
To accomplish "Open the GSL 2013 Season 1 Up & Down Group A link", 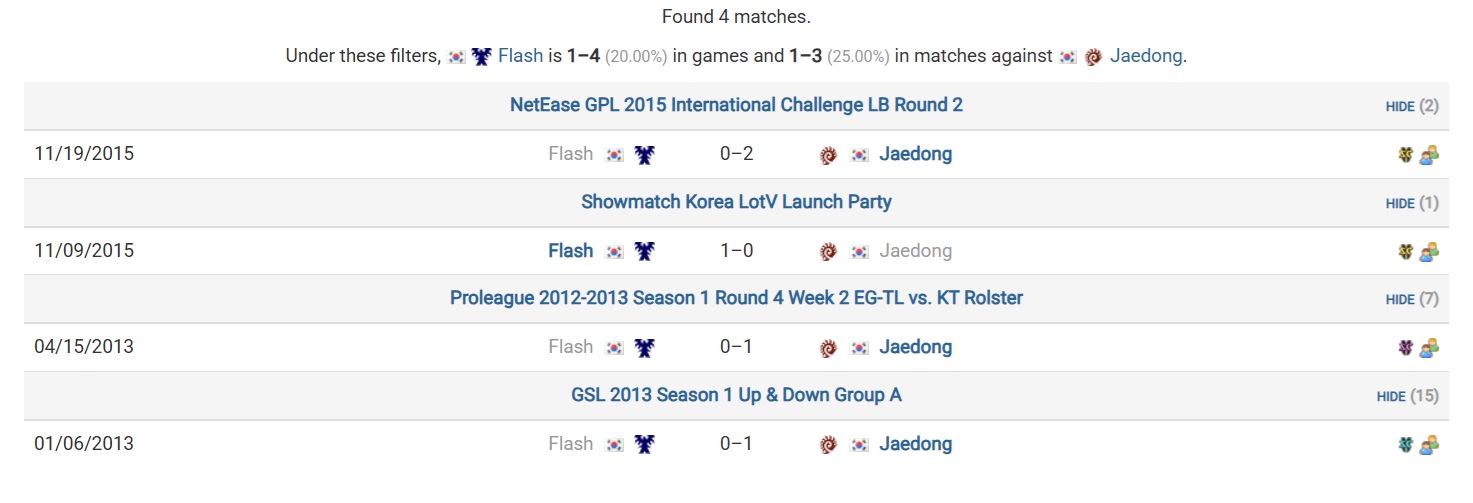I will pyautogui.click(x=736, y=395).
